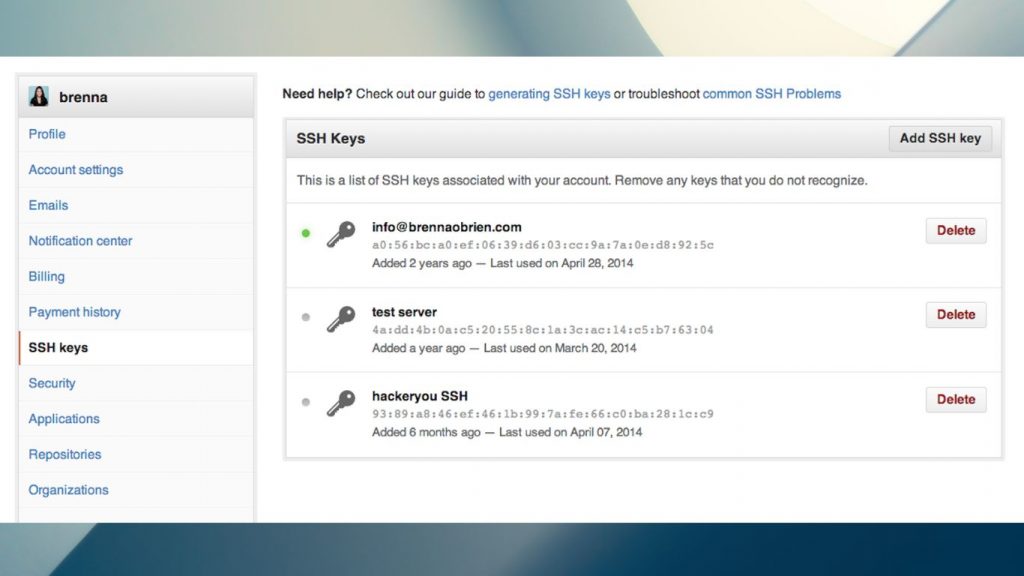Image resolution: width=1024 pixels, height=576 pixels.
Task: Click the gray status dot beside hackeryou SSH
Action: [306, 401]
